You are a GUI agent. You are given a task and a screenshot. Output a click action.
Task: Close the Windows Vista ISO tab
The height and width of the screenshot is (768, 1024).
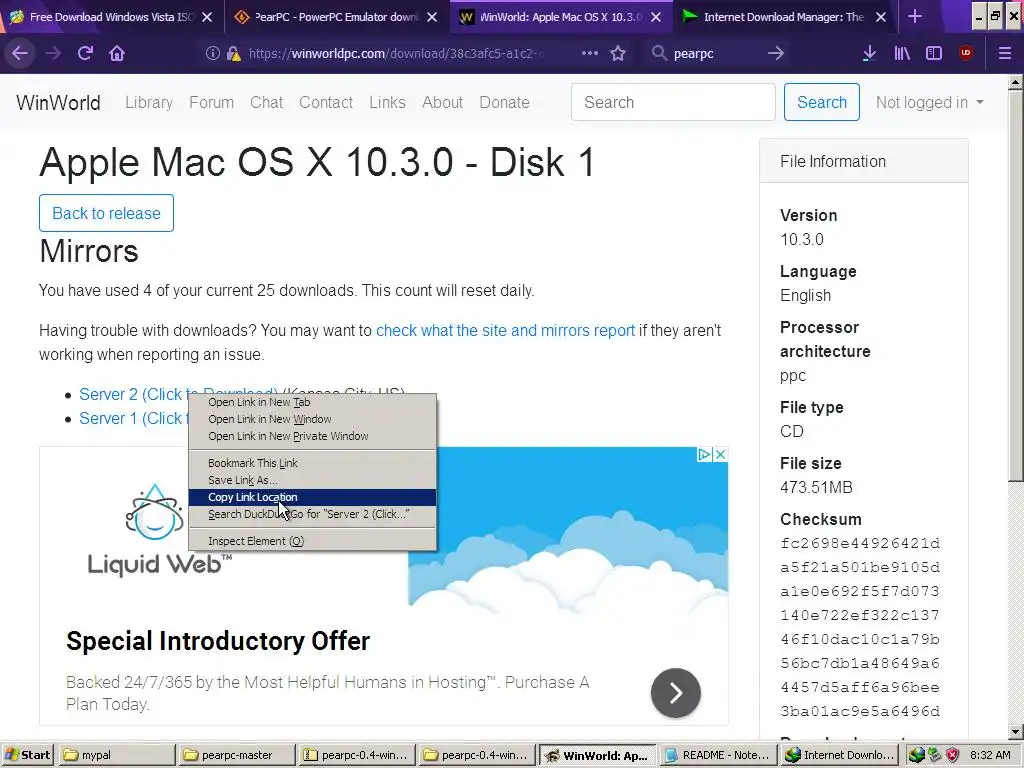pyautogui.click(x=207, y=18)
